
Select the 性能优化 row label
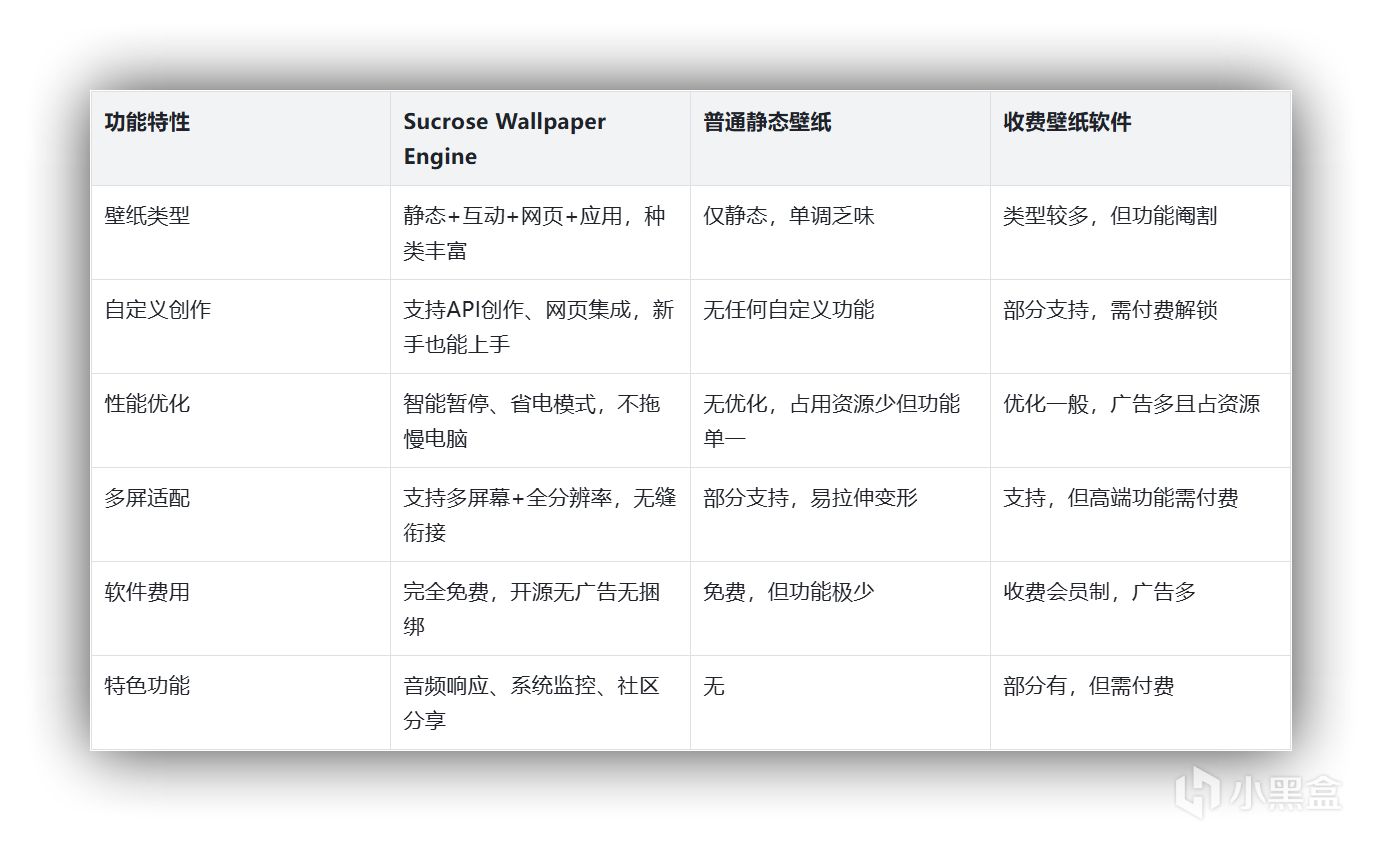click(147, 404)
